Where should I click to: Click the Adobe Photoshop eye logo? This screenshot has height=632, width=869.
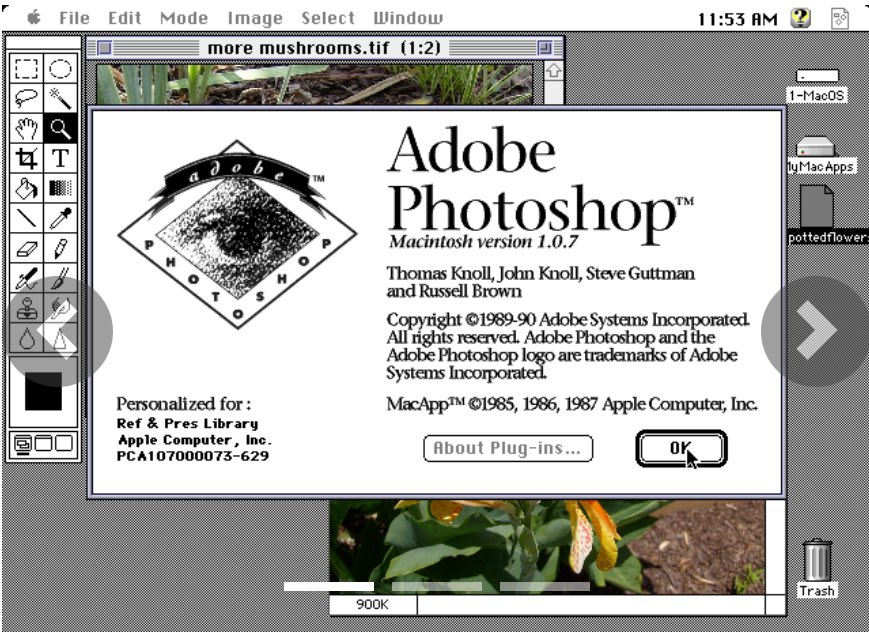pyautogui.click(x=237, y=234)
